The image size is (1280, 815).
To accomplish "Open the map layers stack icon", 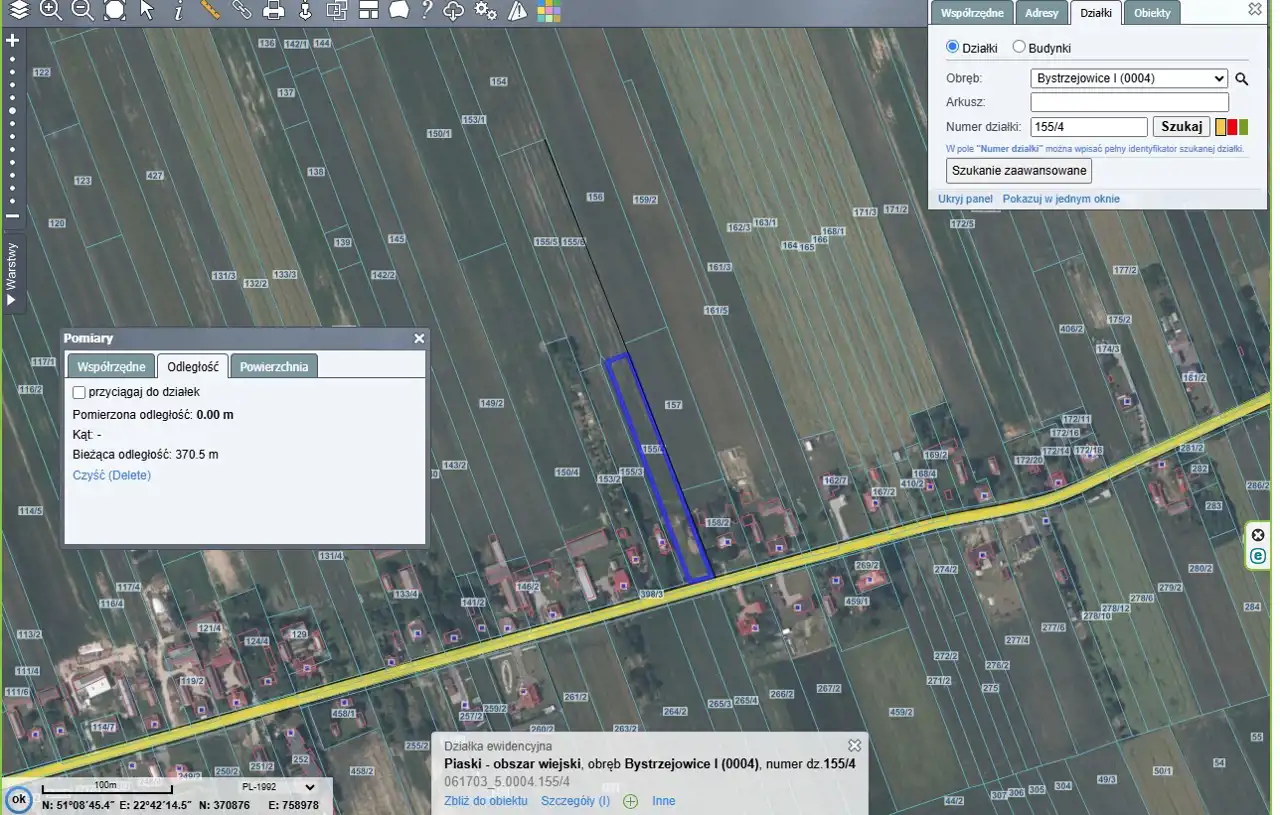I will tap(19, 11).
